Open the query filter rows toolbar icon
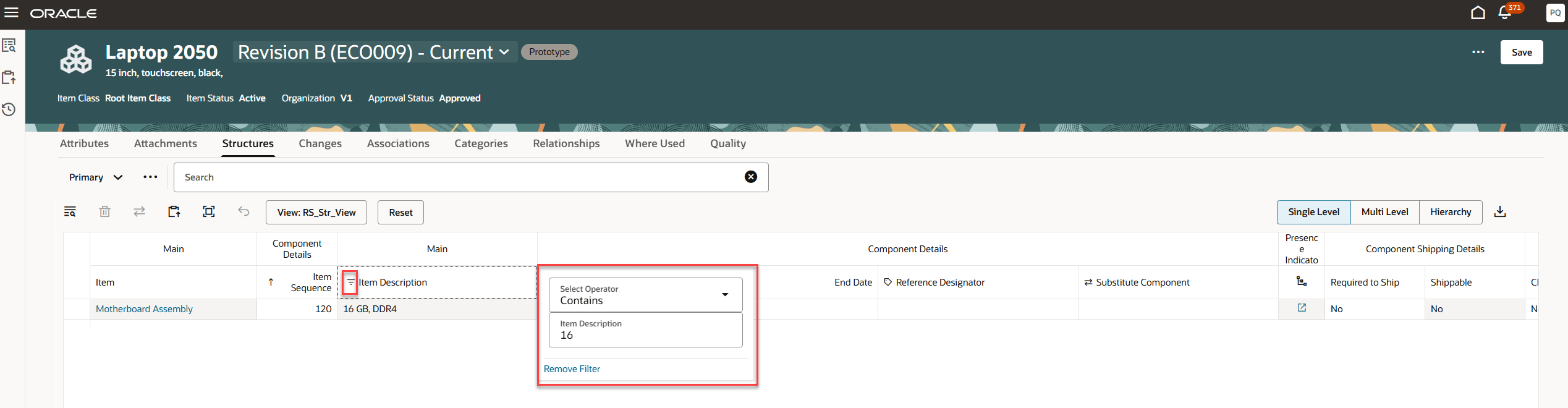This screenshot has height=408, width=1568. 70,212
